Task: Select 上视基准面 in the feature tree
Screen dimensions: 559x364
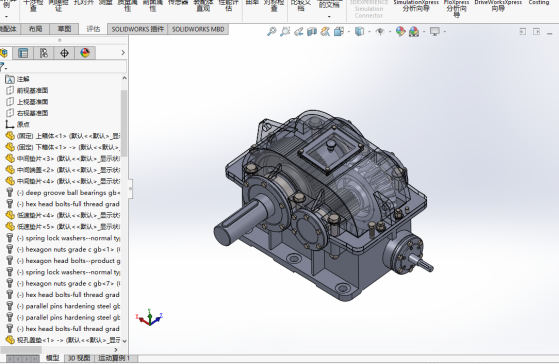Action: [x=32, y=102]
